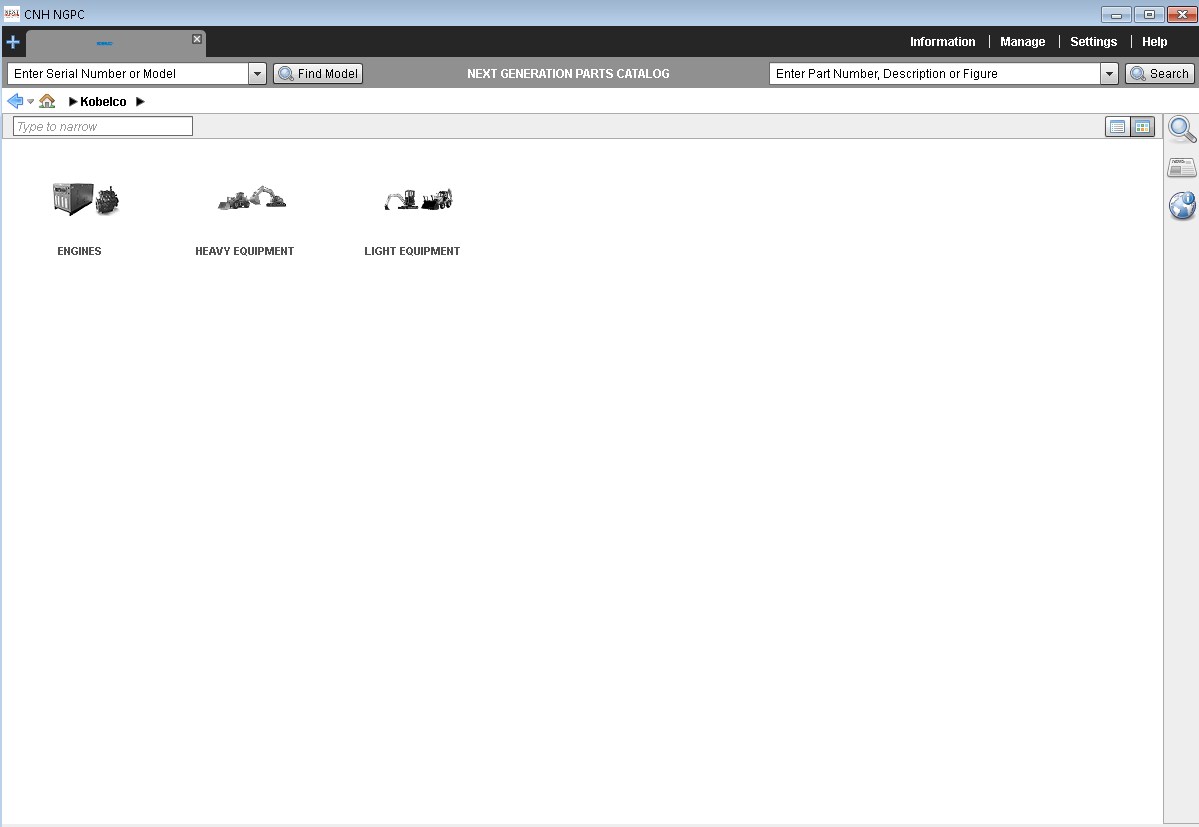The height and width of the screenshot is (827, 1199).
Task: Open the Engines category thumbnail
Action: (86, 199)
